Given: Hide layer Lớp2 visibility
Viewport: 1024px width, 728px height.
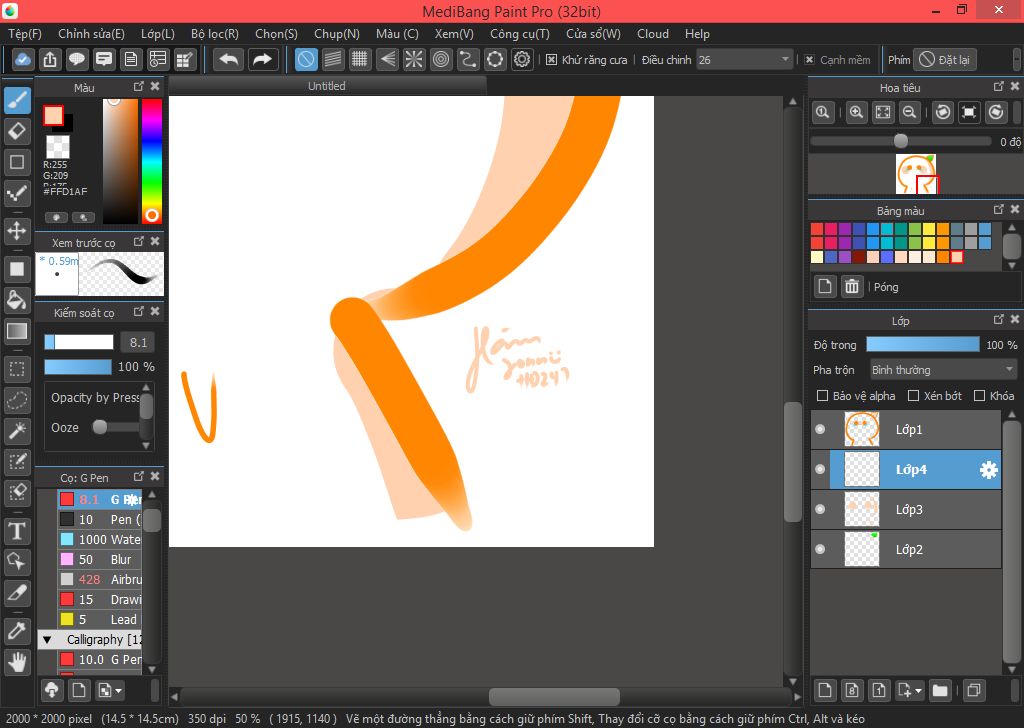Looking at the screenshot, I should tap(820, 550).
